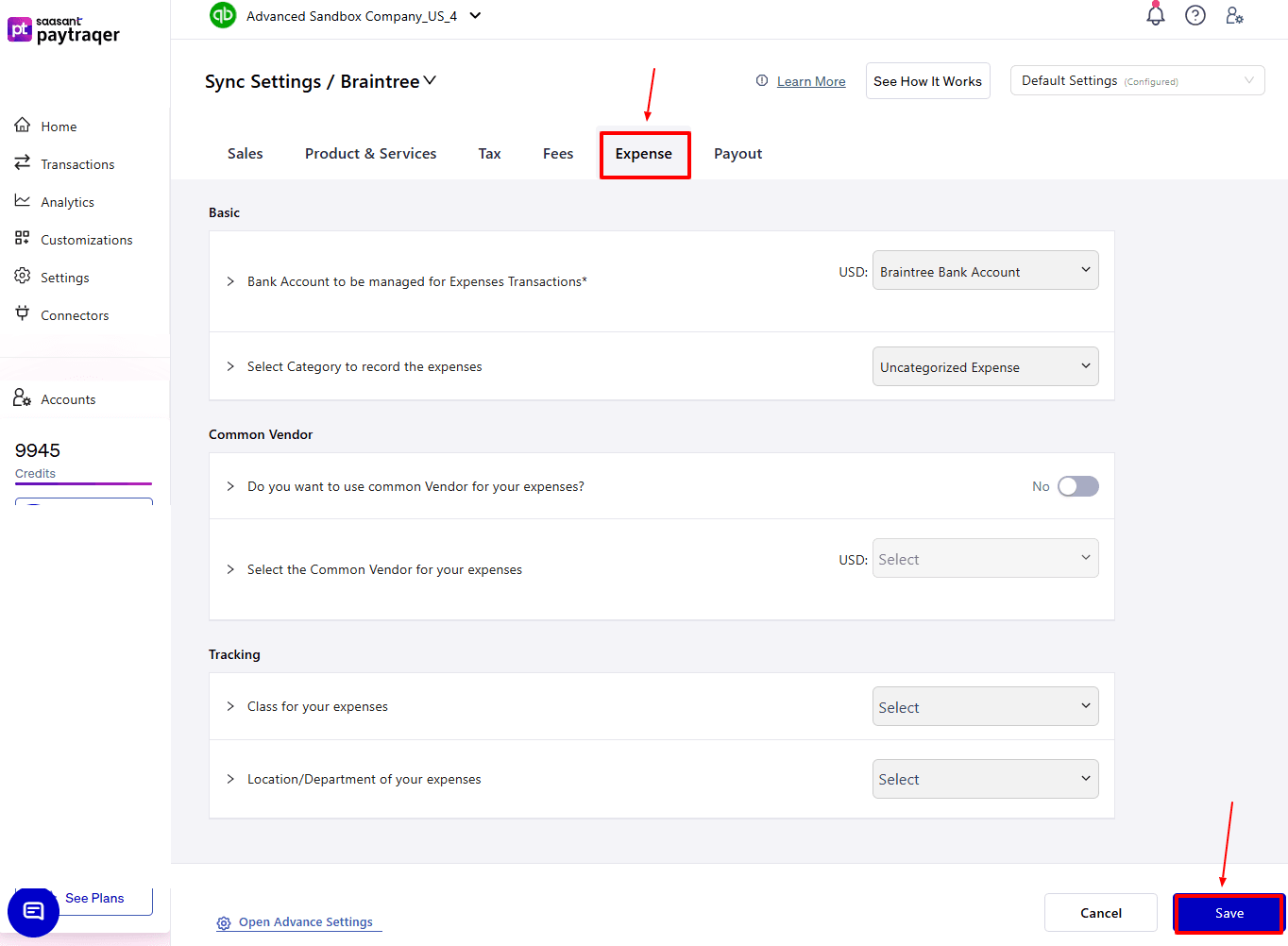Expand the Select Category to record row
This screenshot has height=946, width=1288.
pos(230,366)
